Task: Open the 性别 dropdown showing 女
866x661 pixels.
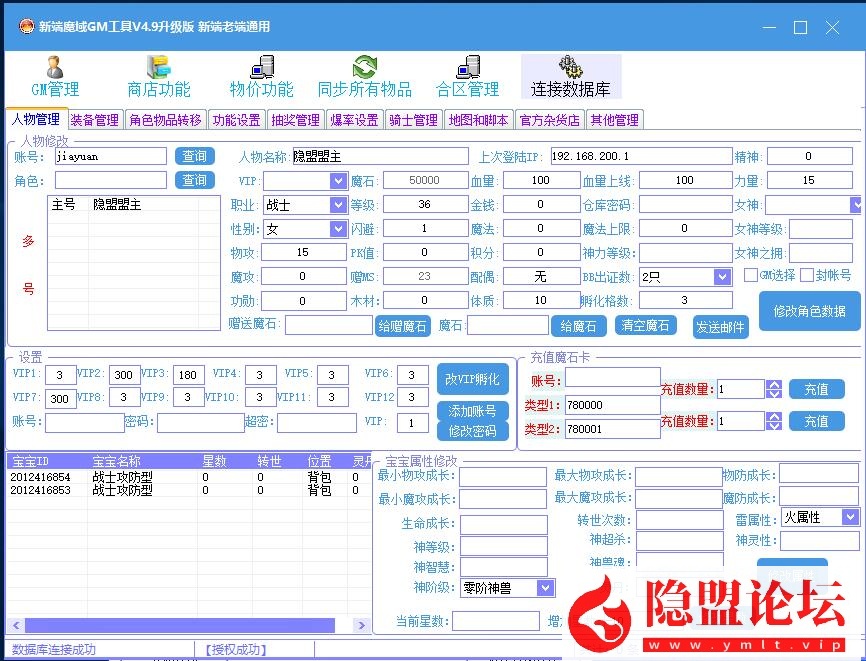Action: point(338,228)
